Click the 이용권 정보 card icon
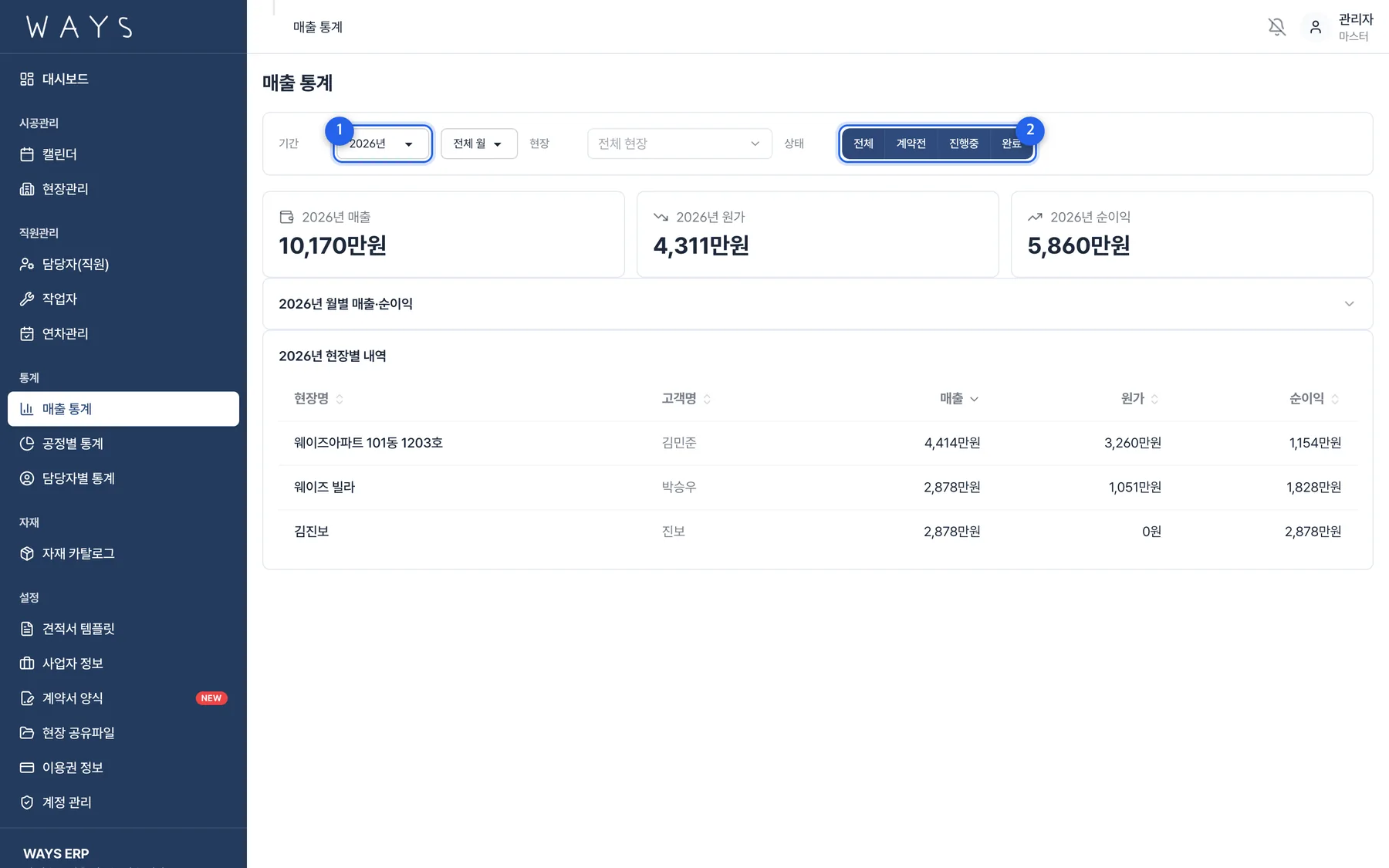The image size is (1389, 868). click(x=27, y=768)
